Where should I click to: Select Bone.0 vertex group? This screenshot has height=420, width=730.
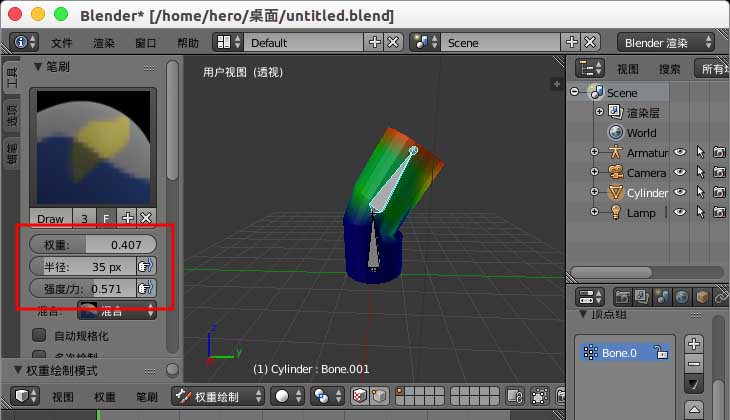[625, 352]
